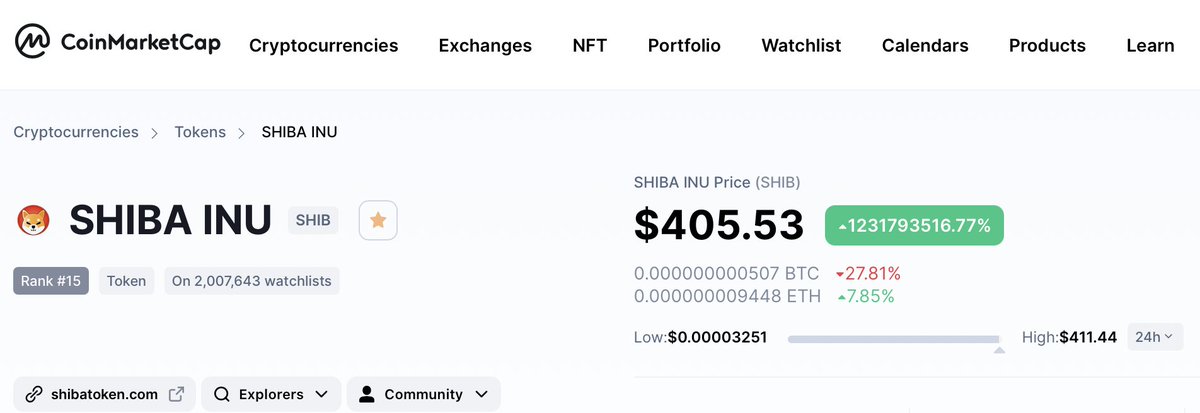This screenshot has width=1200, height=413.
Task: Click the red 27.81% change
Action: pos(868,273)
